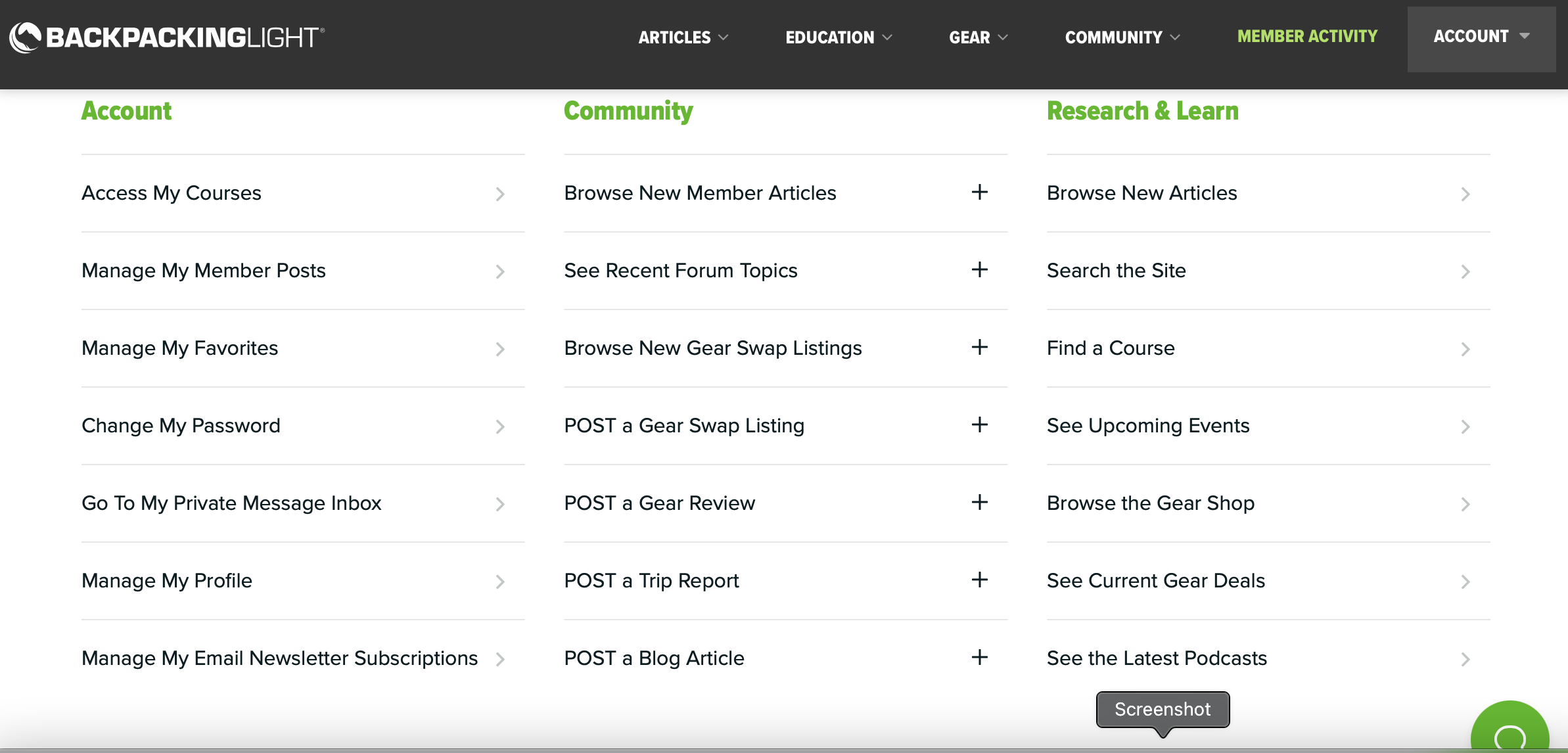Click POST a Trip Report text
This screenshot has width=1568, height=753.
[651, 581]
